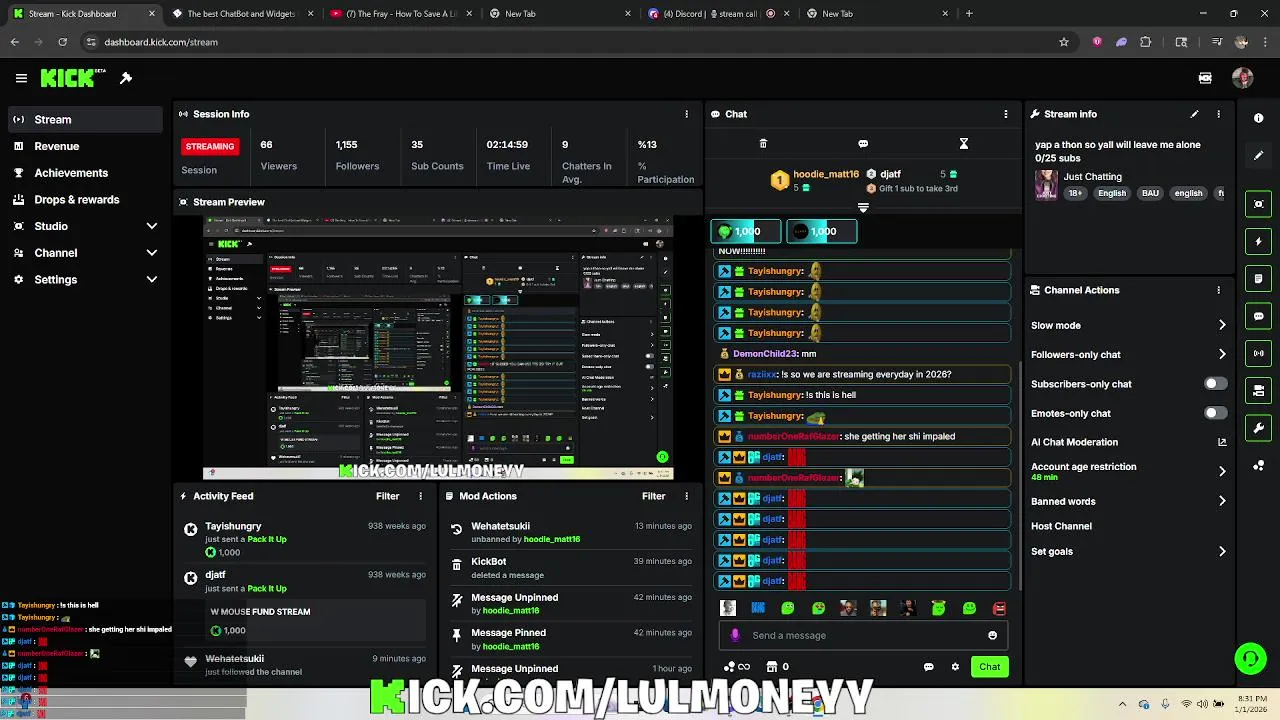Click the second dark 1,000 kicks gift pill
This screenshot has height=720, width=1280.
[821, 231]
